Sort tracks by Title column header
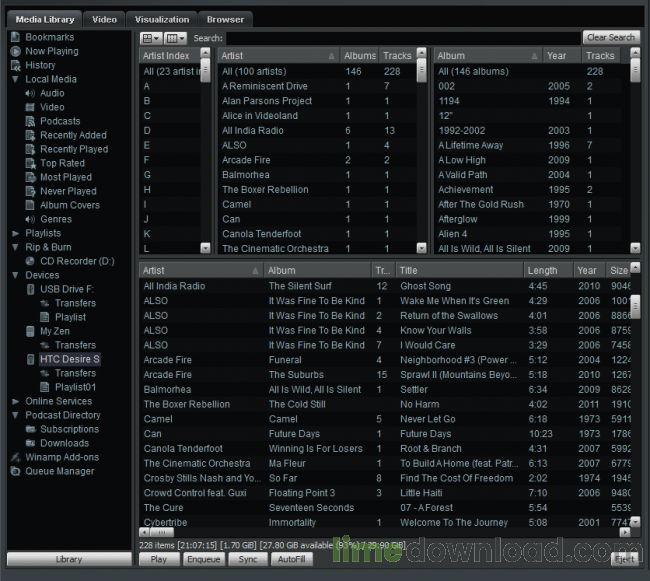Screen dimensions: 650x581 point(459,271)
